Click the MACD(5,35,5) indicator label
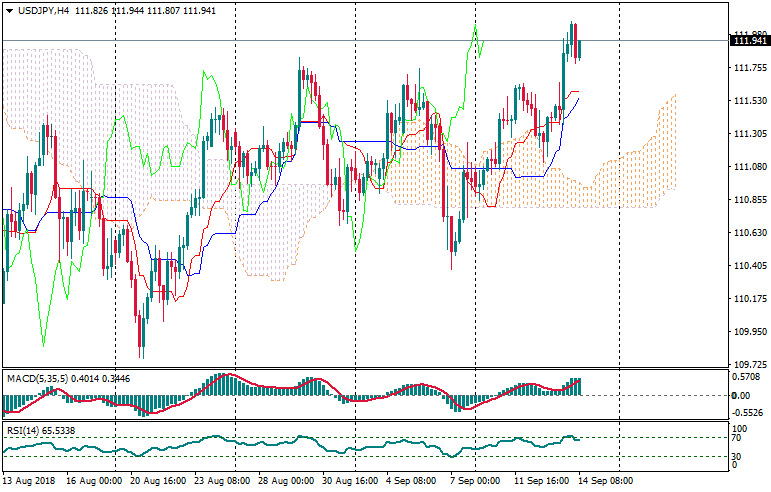 (x=36, y=378)
